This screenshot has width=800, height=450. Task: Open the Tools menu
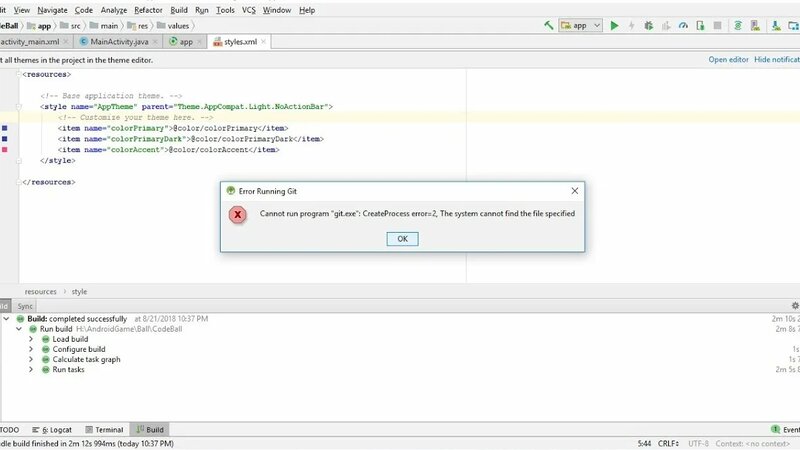tap(225, 10)
